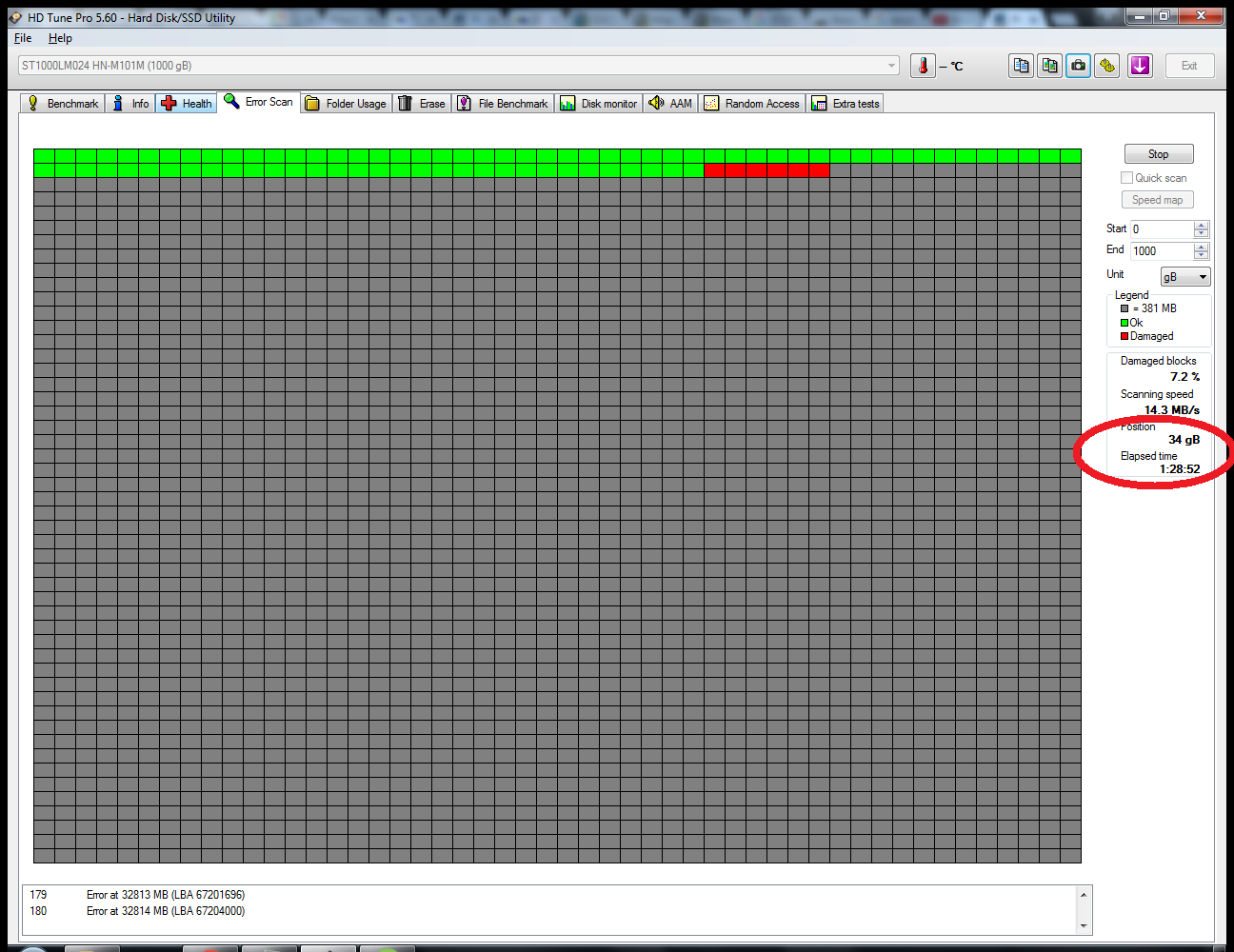Increase the Start value with up arrow
The width and height of the screenshot is (1234, 952).
[x=1201, y=226]
